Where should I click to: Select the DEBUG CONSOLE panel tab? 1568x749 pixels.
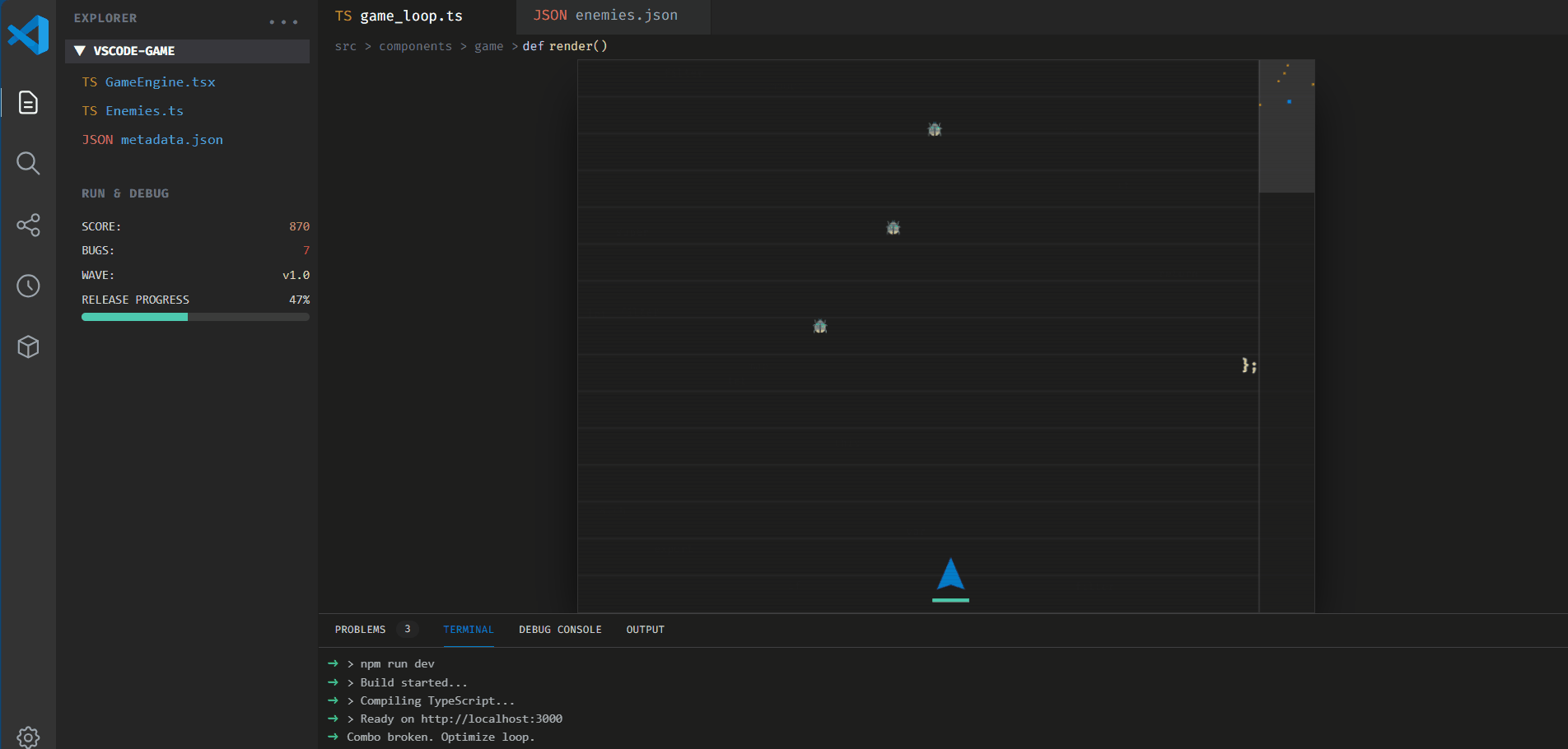click(x=560, y=630)
